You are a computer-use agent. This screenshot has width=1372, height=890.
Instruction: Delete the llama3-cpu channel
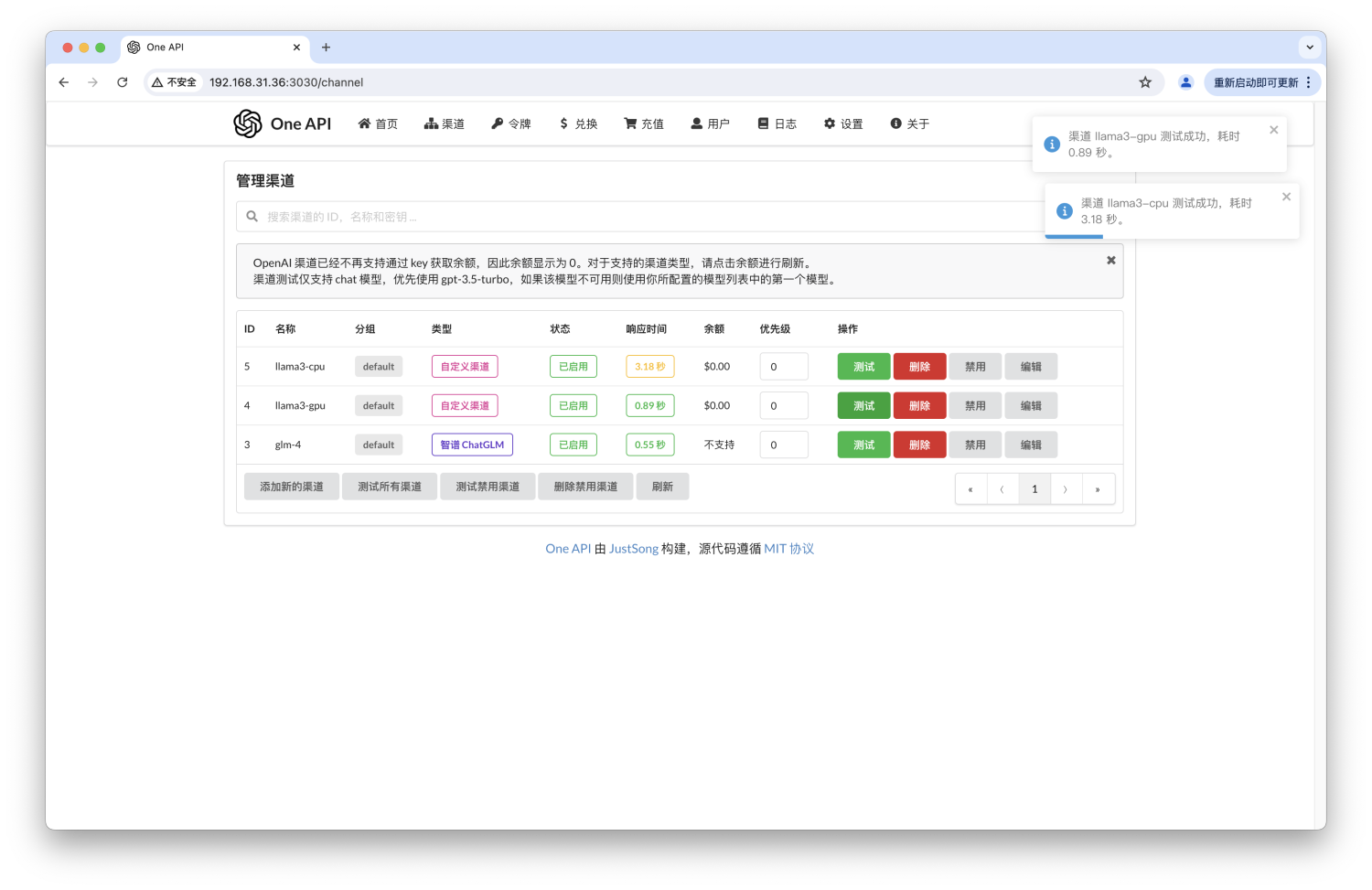[x=919, y=367]
